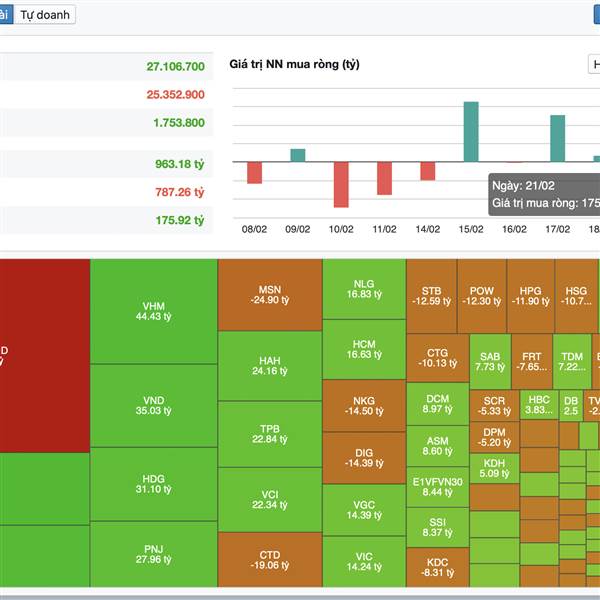This screenshot has height=600, width=600.
Task: Click the 16/02 axis date label
Action: pyautogui.click(x=514, y=229)
